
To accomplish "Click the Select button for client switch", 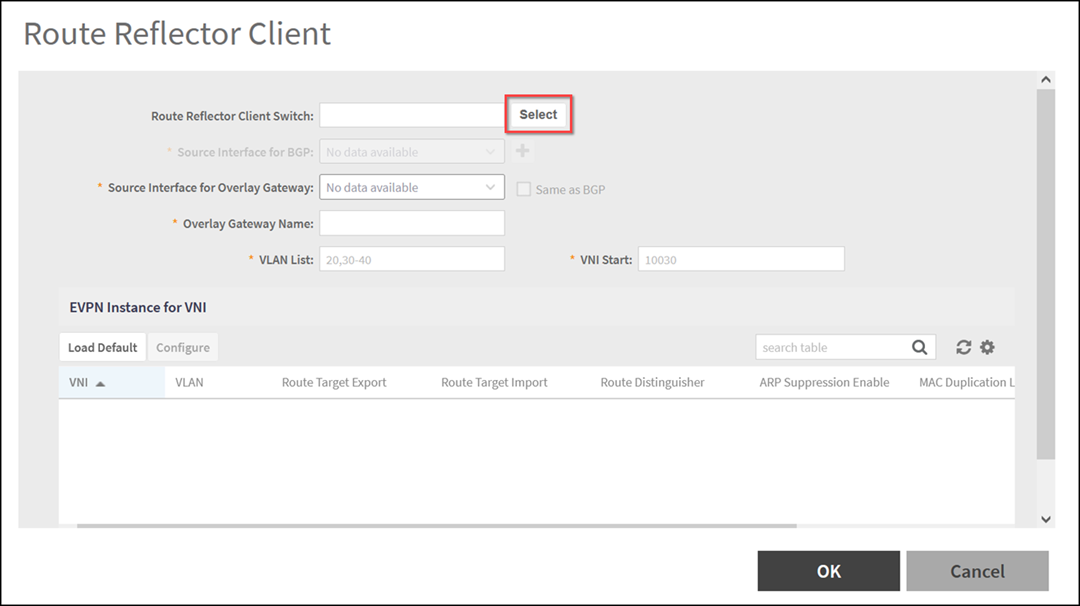I will pyautogui.click(x=538, y=114).
